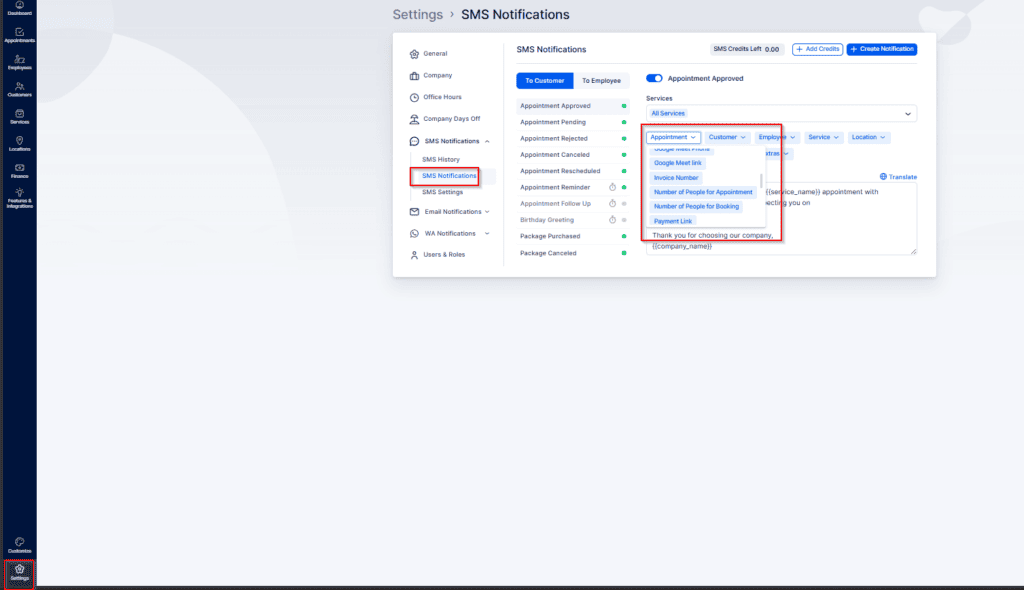This screenshot has height=590, width=1024.
Task: Click the Users & Roles person icon
Action: pos(414,255)
